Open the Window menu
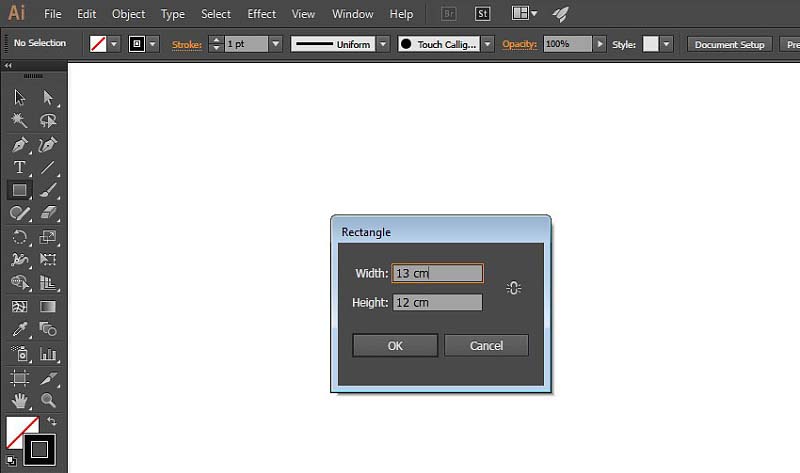800x473 pixels. (353, 14)
